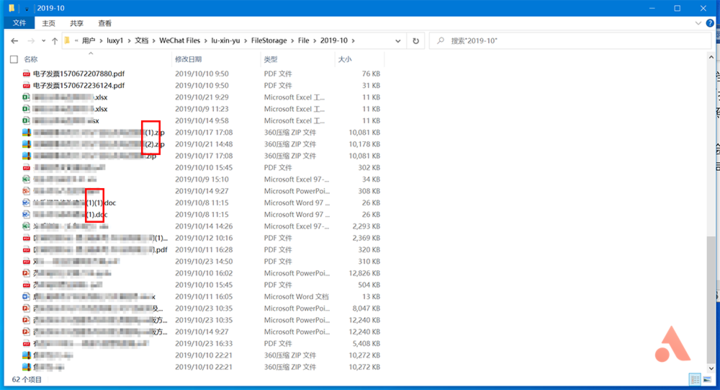Image resolution: width=720 pixels, height=390 pixels.
Task: Open the quick access toolbar dropdown in title bar
Action: tap(26, 8)
